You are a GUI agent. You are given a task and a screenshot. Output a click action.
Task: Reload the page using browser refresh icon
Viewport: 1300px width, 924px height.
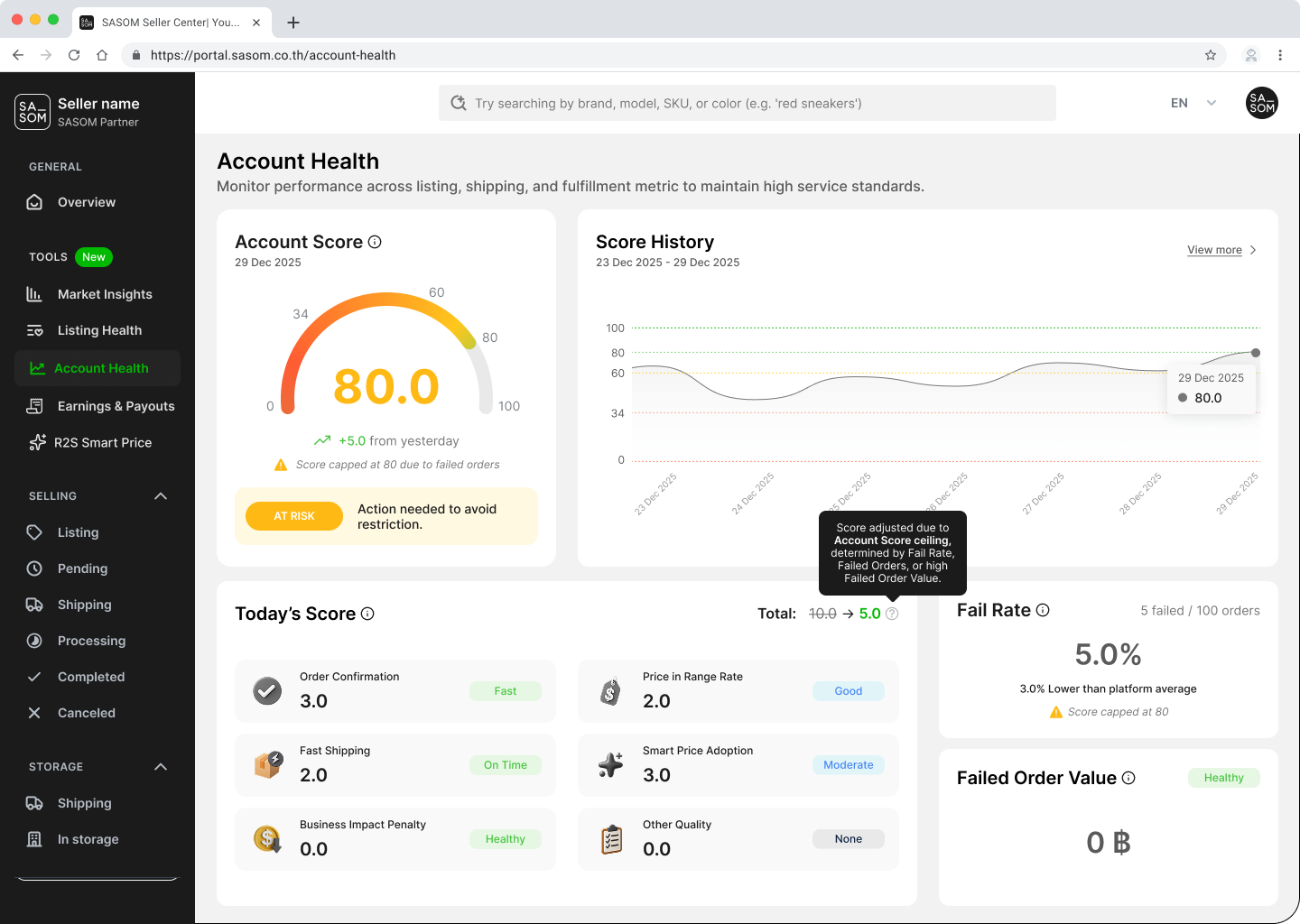(x=74, y=55)
